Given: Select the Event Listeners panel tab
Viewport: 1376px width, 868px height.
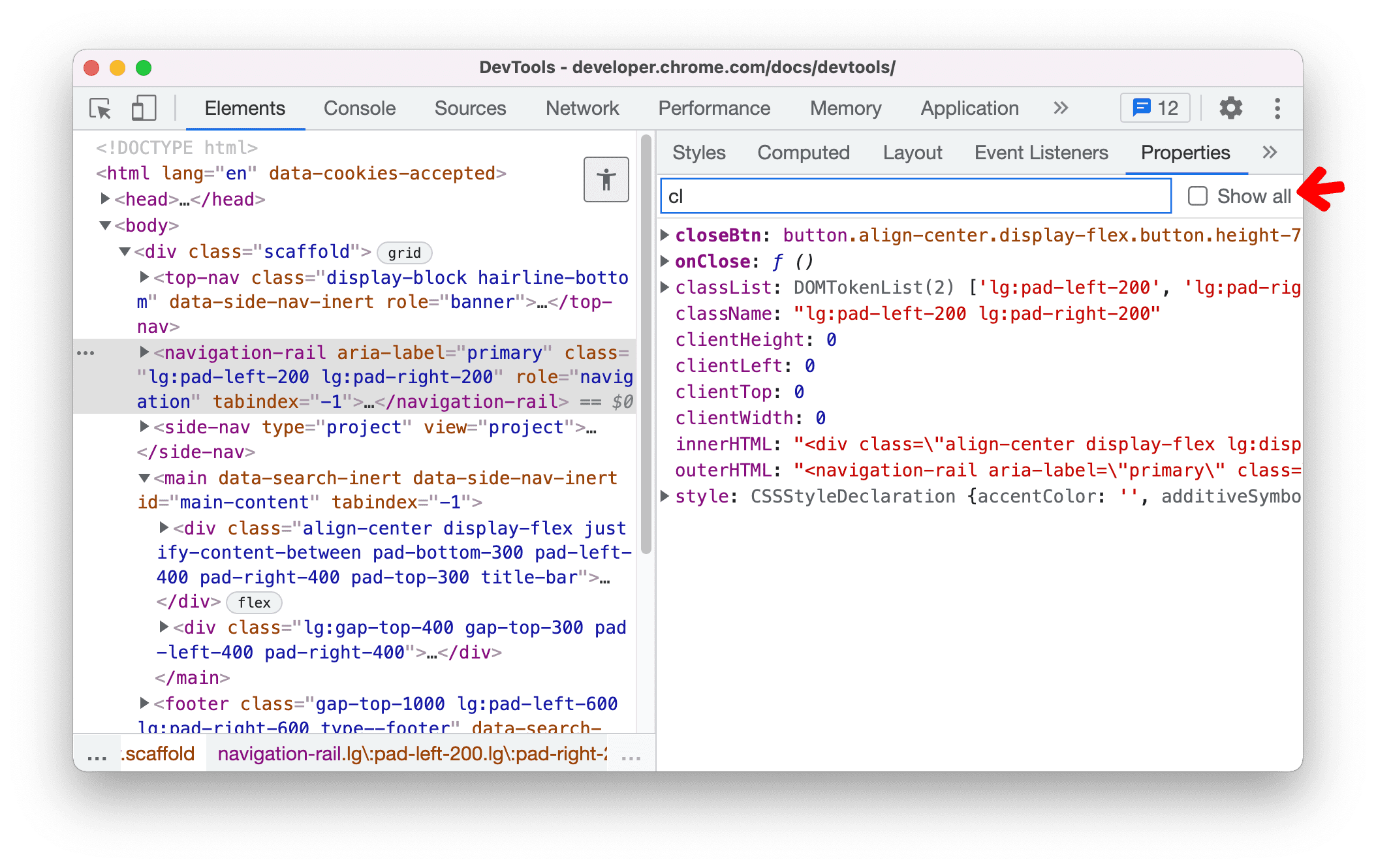Looking at the screenshot, I should click(x=1041, y=153).
